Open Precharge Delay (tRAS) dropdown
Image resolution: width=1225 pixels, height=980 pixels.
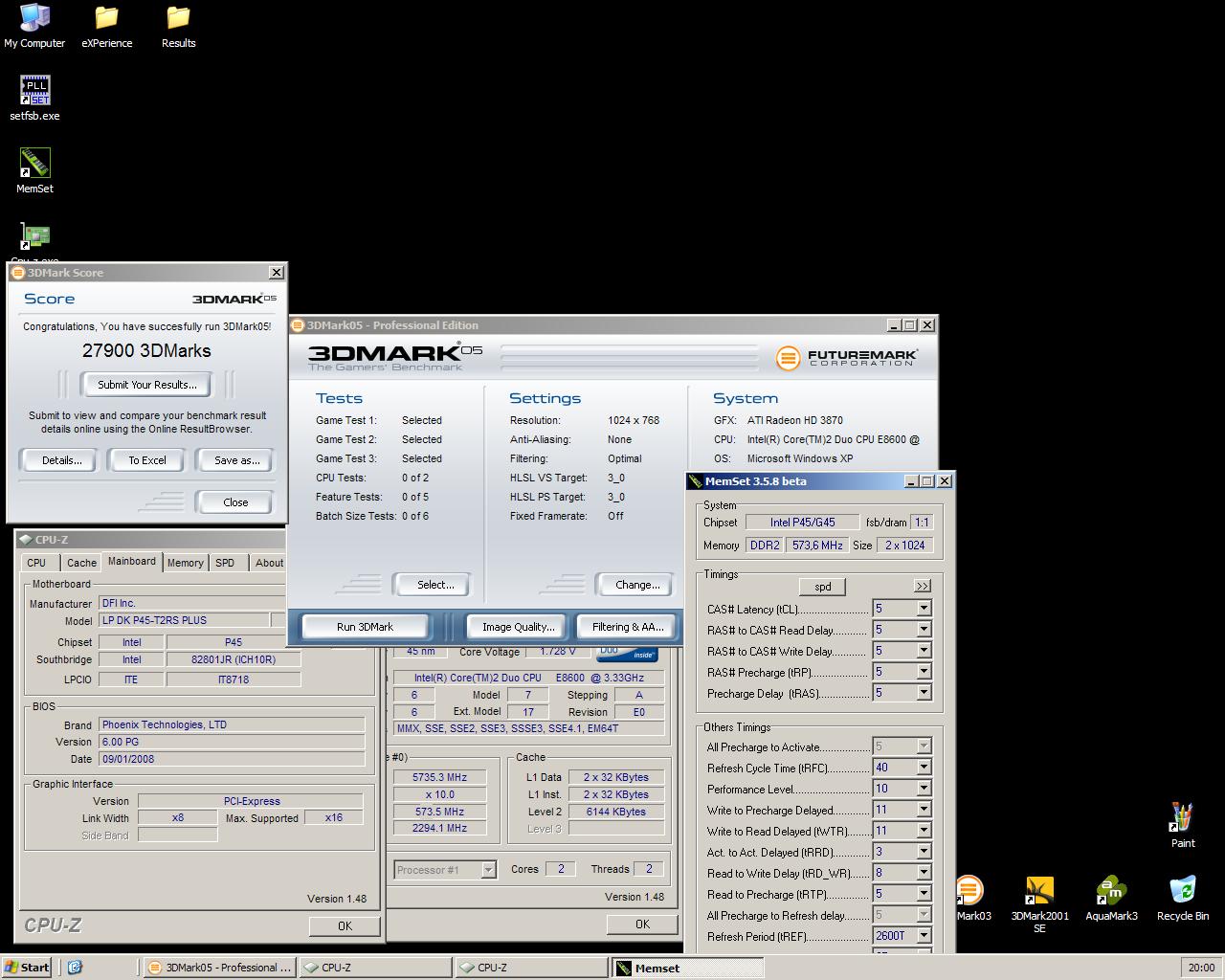click(x=924, y=693)
